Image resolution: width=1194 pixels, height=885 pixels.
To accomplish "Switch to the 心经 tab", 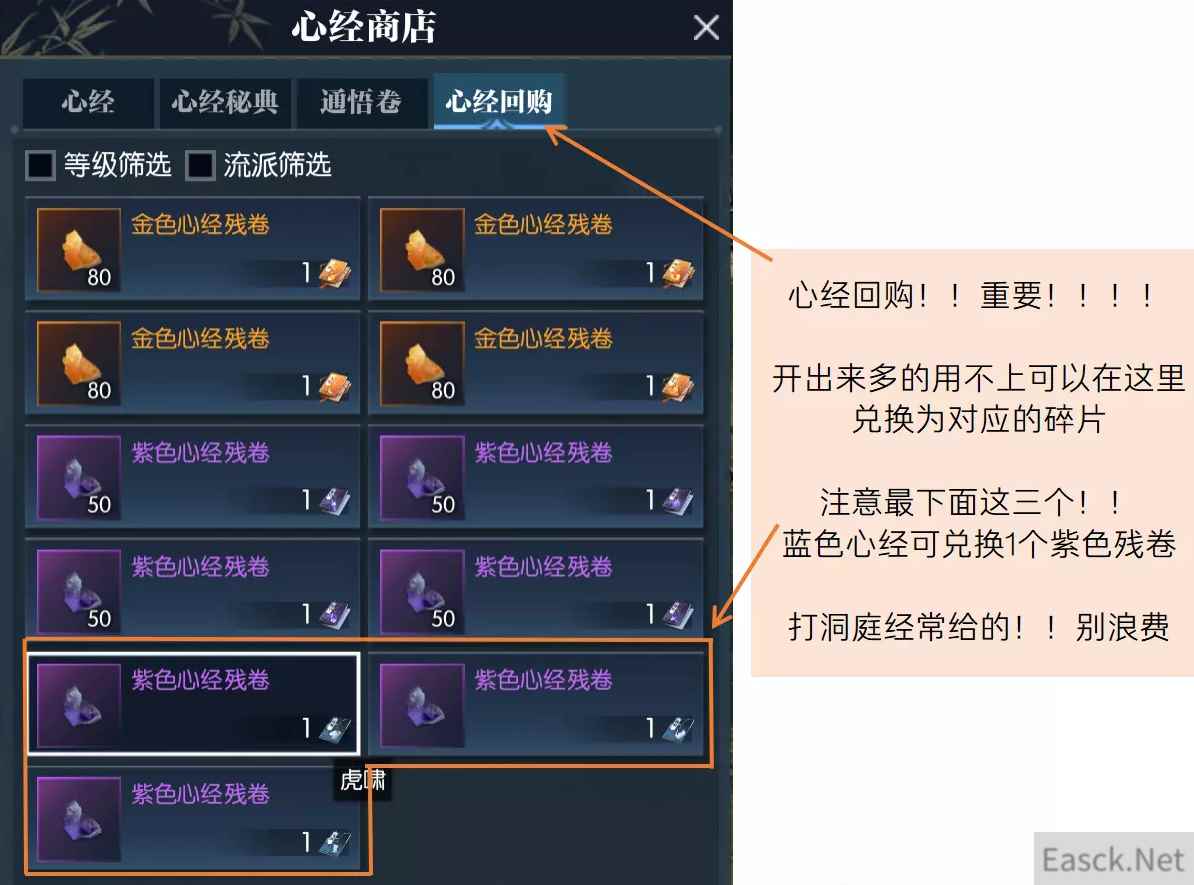I will coord(88,102).
